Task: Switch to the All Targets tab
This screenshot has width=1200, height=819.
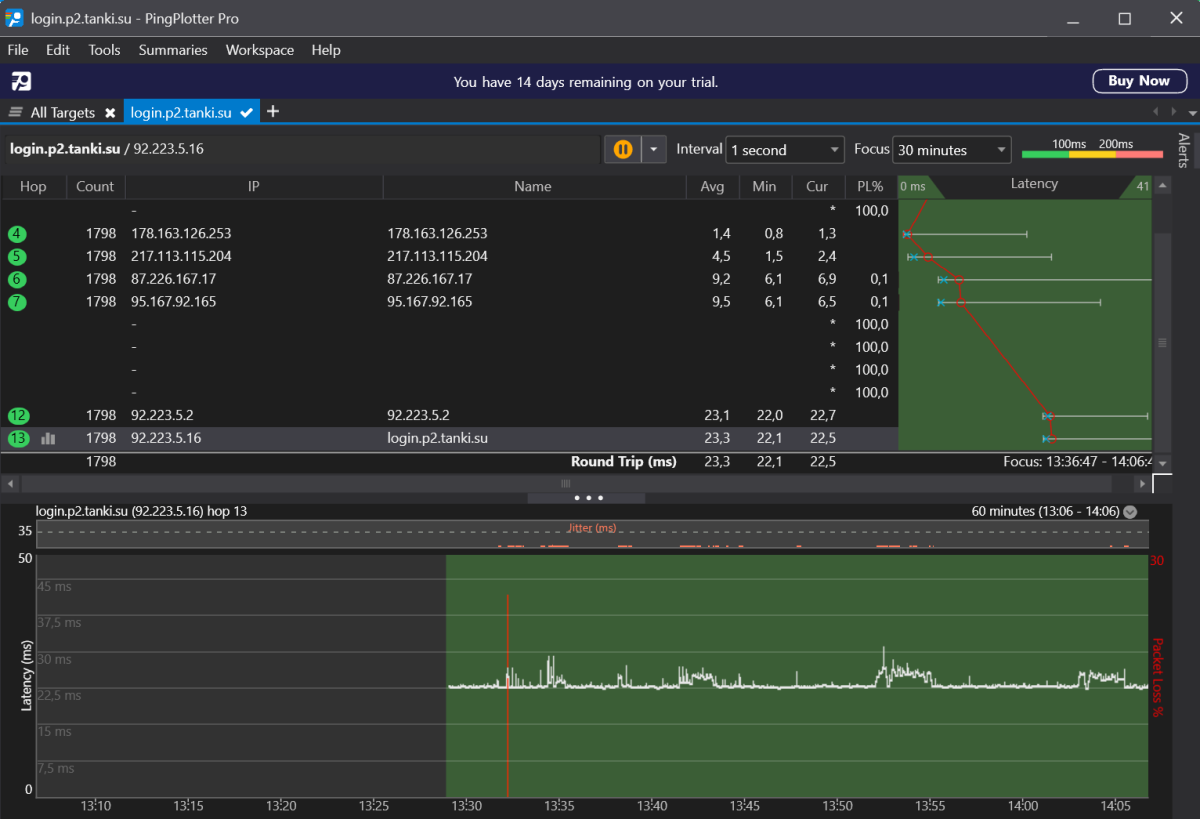Action: 62,113
